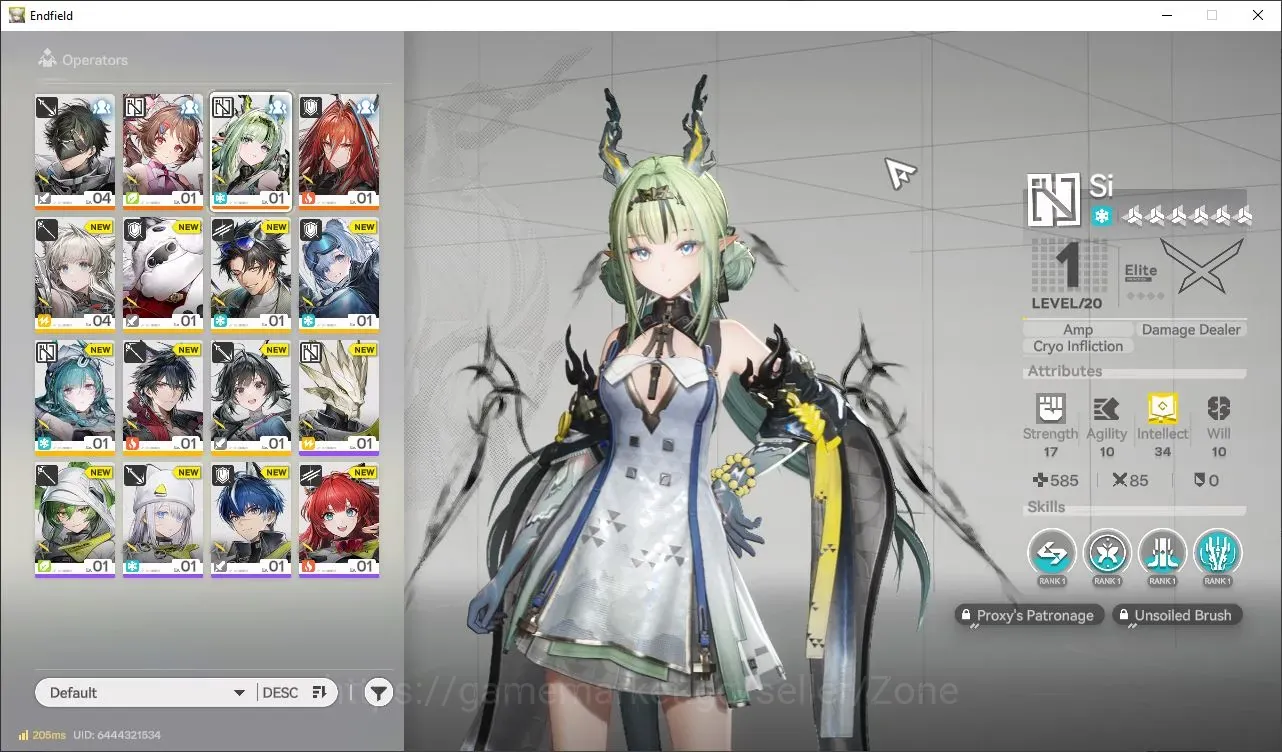Select the Agility attribute icon
This screenshot has width=1282, height=752.
point(1106,408)
